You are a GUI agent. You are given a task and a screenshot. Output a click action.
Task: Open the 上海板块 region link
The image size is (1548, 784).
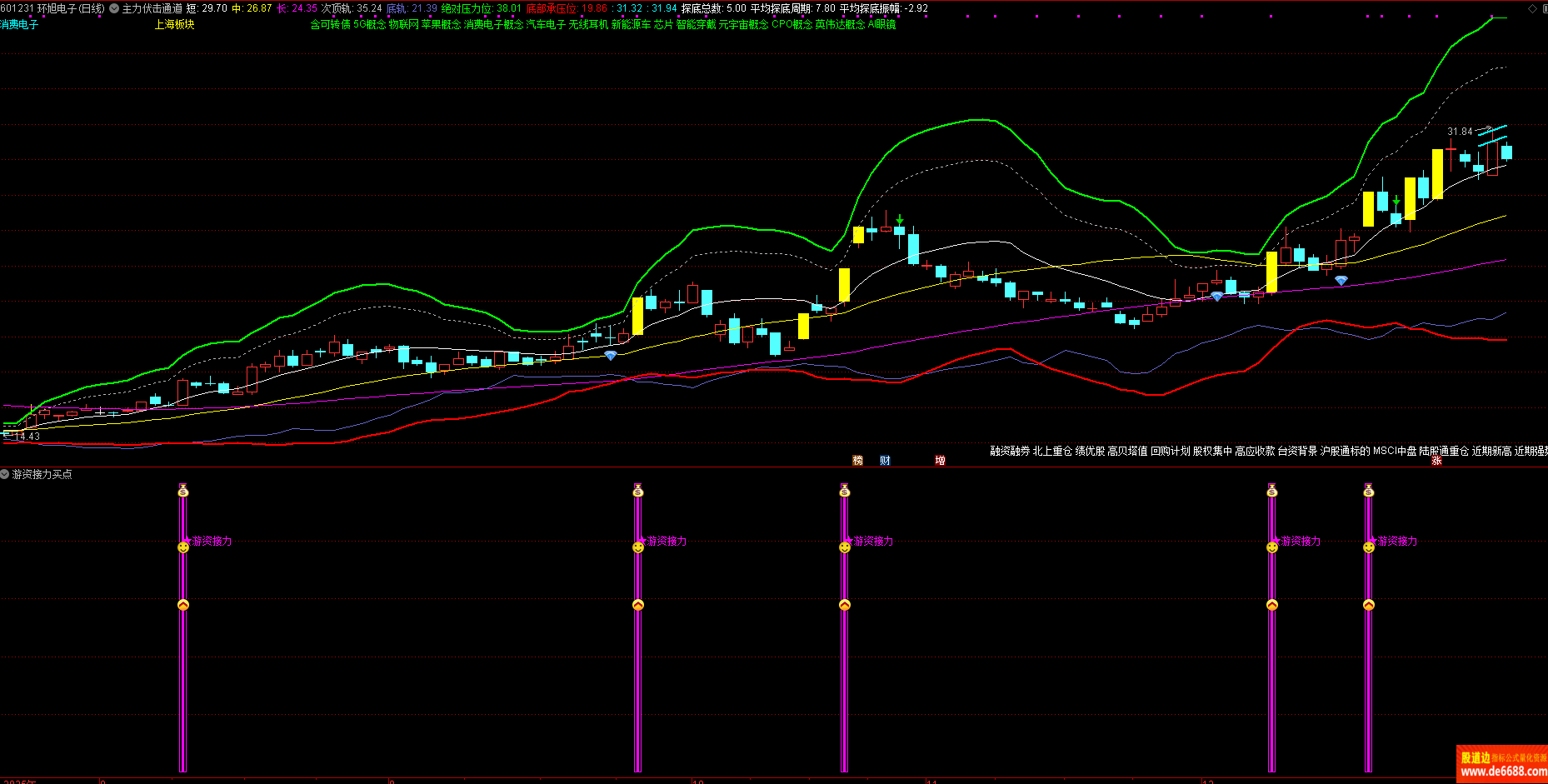(174, 25)
